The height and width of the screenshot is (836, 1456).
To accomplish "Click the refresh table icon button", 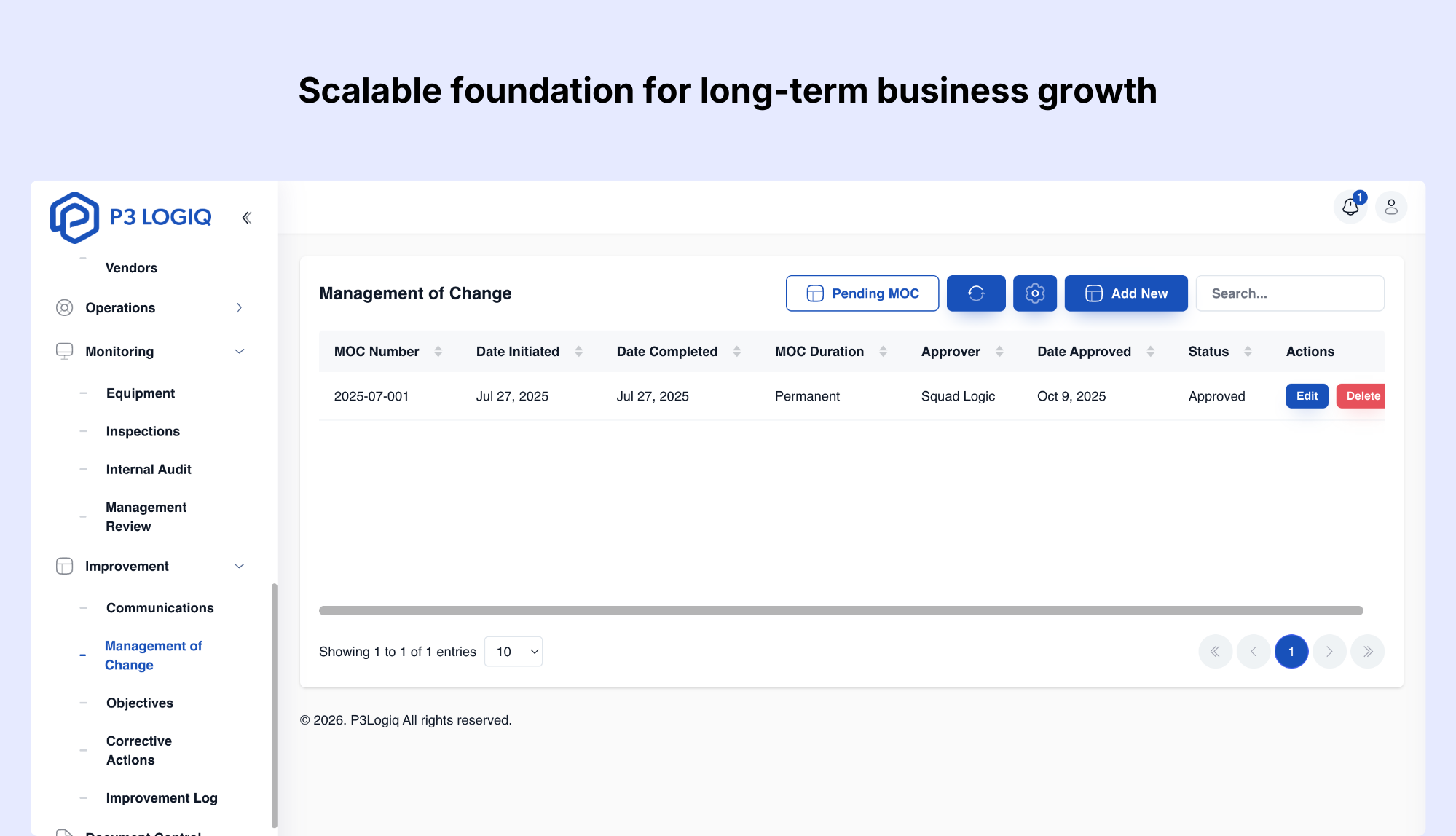I will click(x=976, y=293).
